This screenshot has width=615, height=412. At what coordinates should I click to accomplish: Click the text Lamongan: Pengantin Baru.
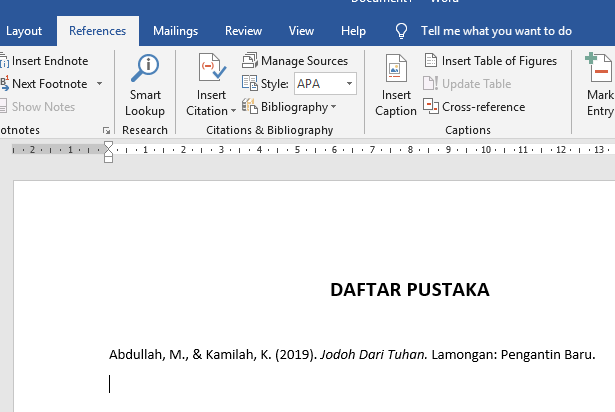click(513, 354)
